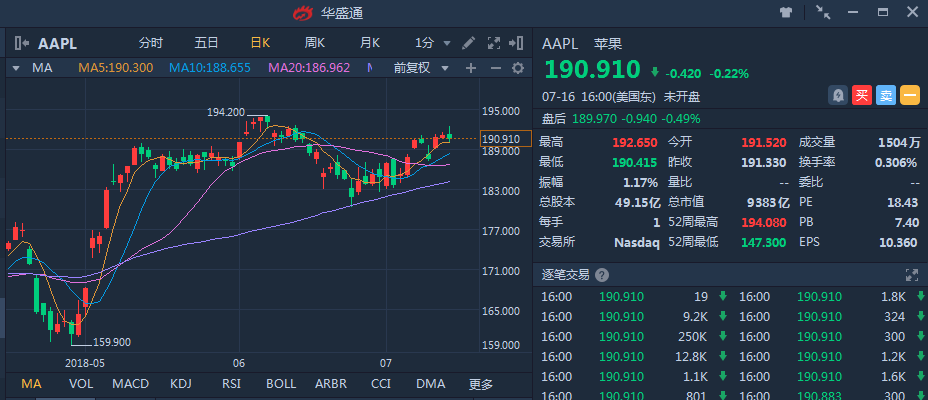Switch to 五日 chart tab
The height and width of the screenshot is (400, 928).
click(207, 43)
